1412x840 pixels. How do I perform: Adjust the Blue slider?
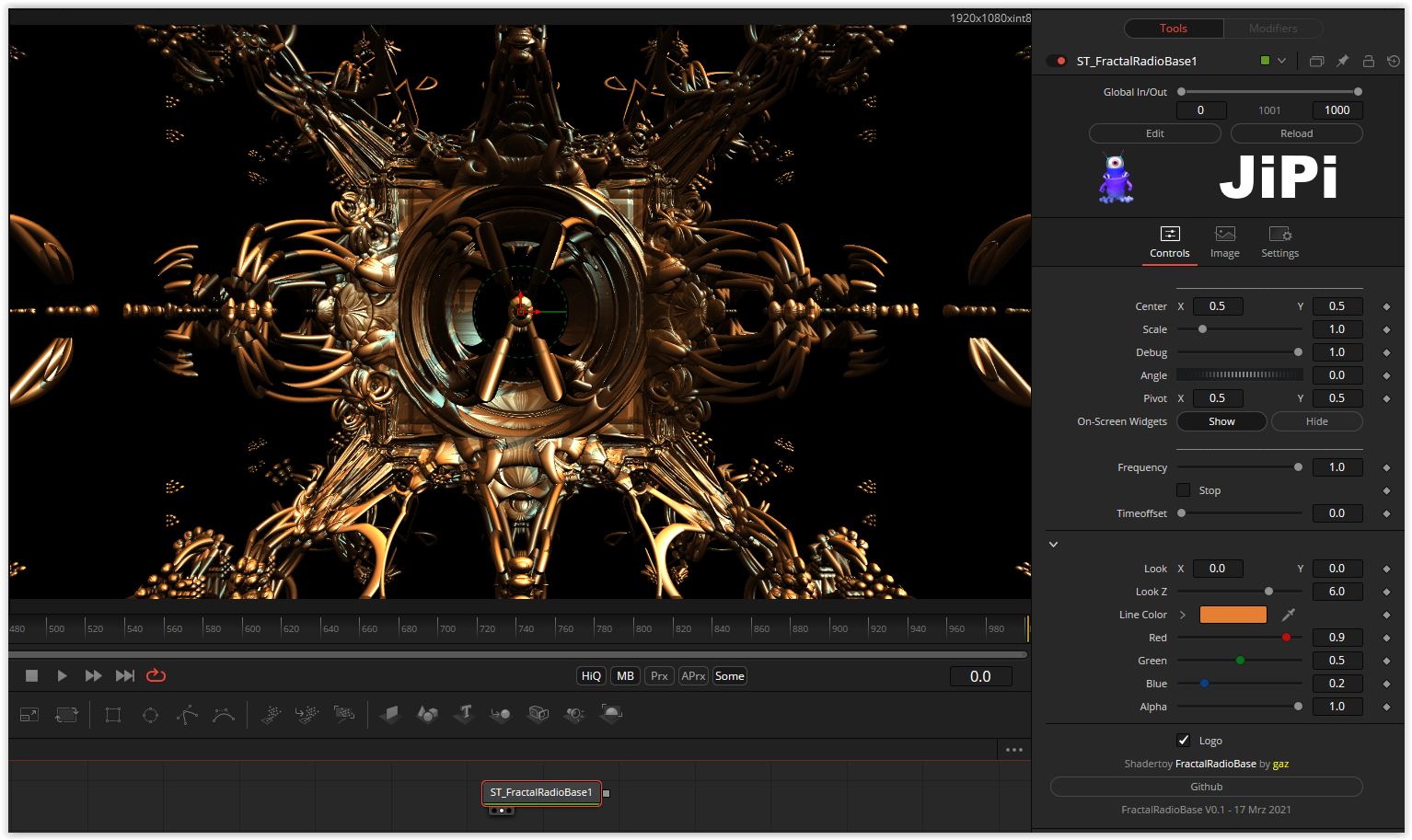[1240, 684]
